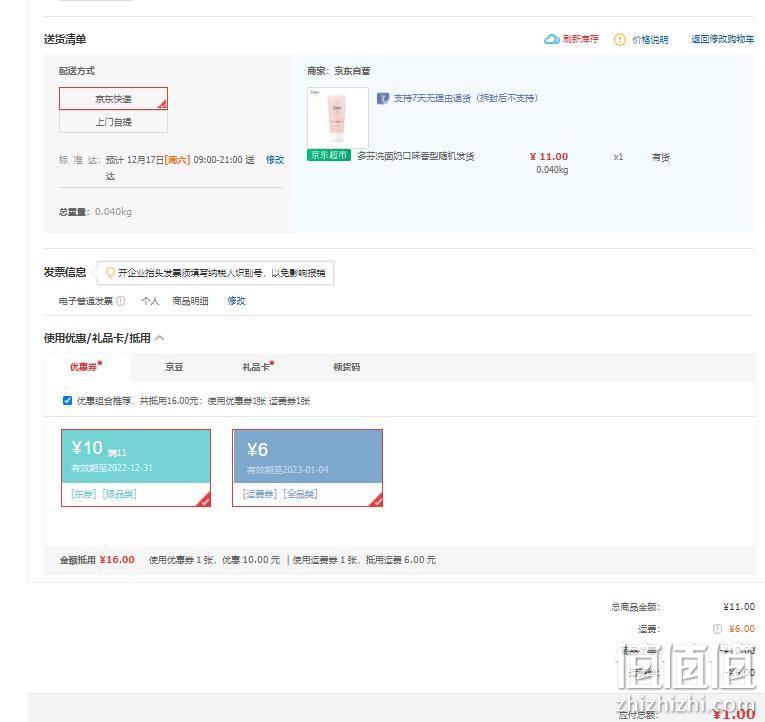This screenshot has height=722, width=765.
Task: Toggle the ¥6 shipping coupon card
Action: pyautogui.click(x=307, y=468)
